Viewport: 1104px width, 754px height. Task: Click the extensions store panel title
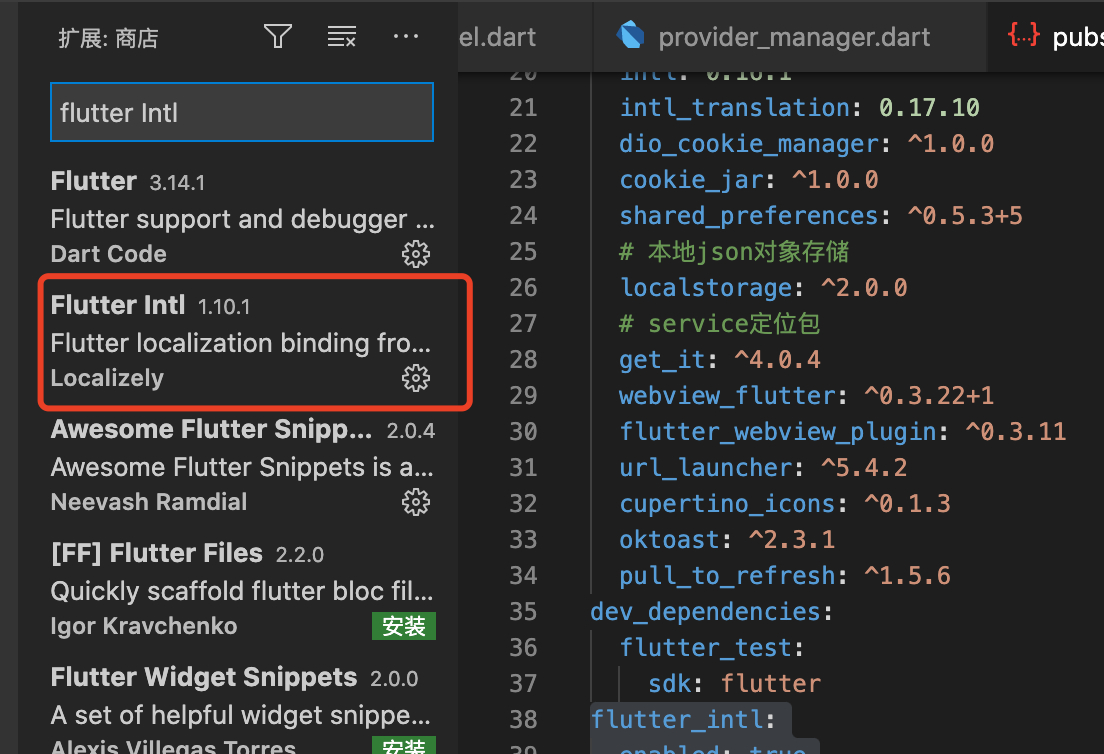[108, 38]
